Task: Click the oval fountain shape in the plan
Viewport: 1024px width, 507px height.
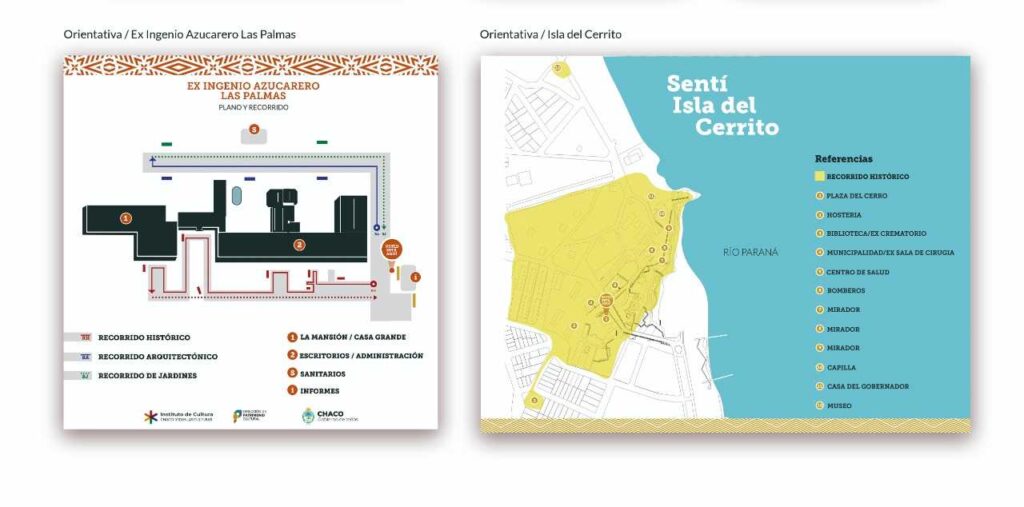Action: click(x=236, y=195)
